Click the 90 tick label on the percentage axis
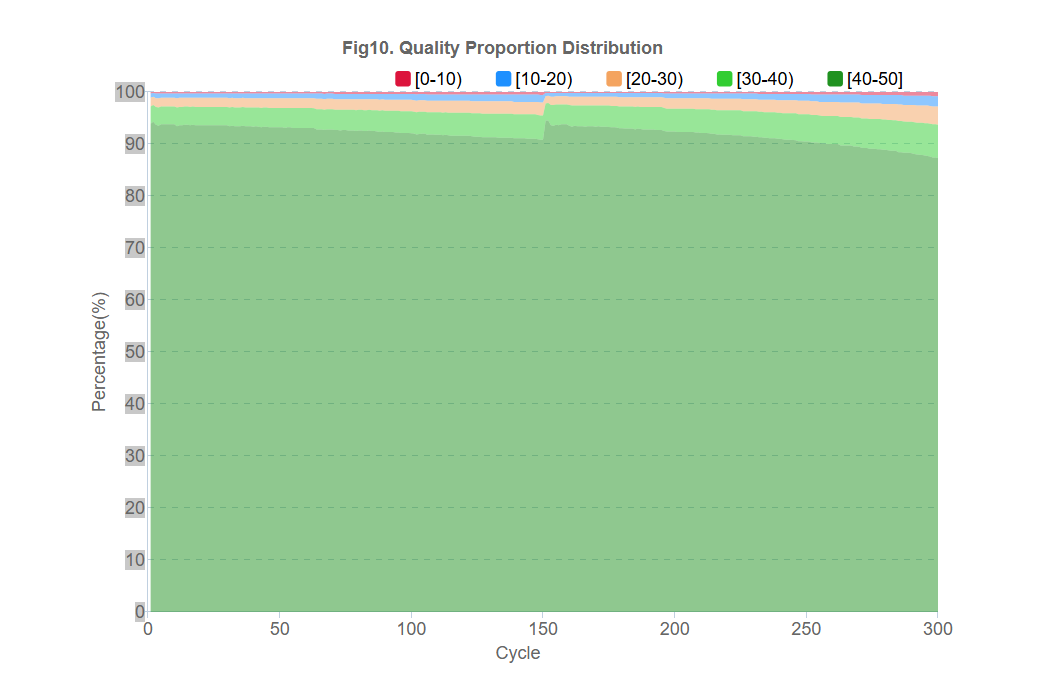Screen dimensions: 1053x687 click(x=135, y=144)
